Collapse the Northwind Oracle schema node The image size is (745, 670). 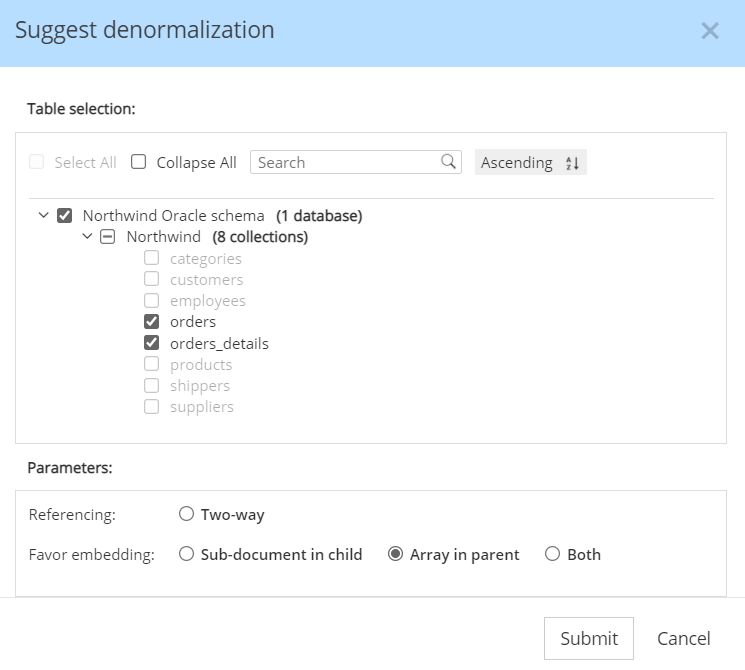click(x=43, y=215)
